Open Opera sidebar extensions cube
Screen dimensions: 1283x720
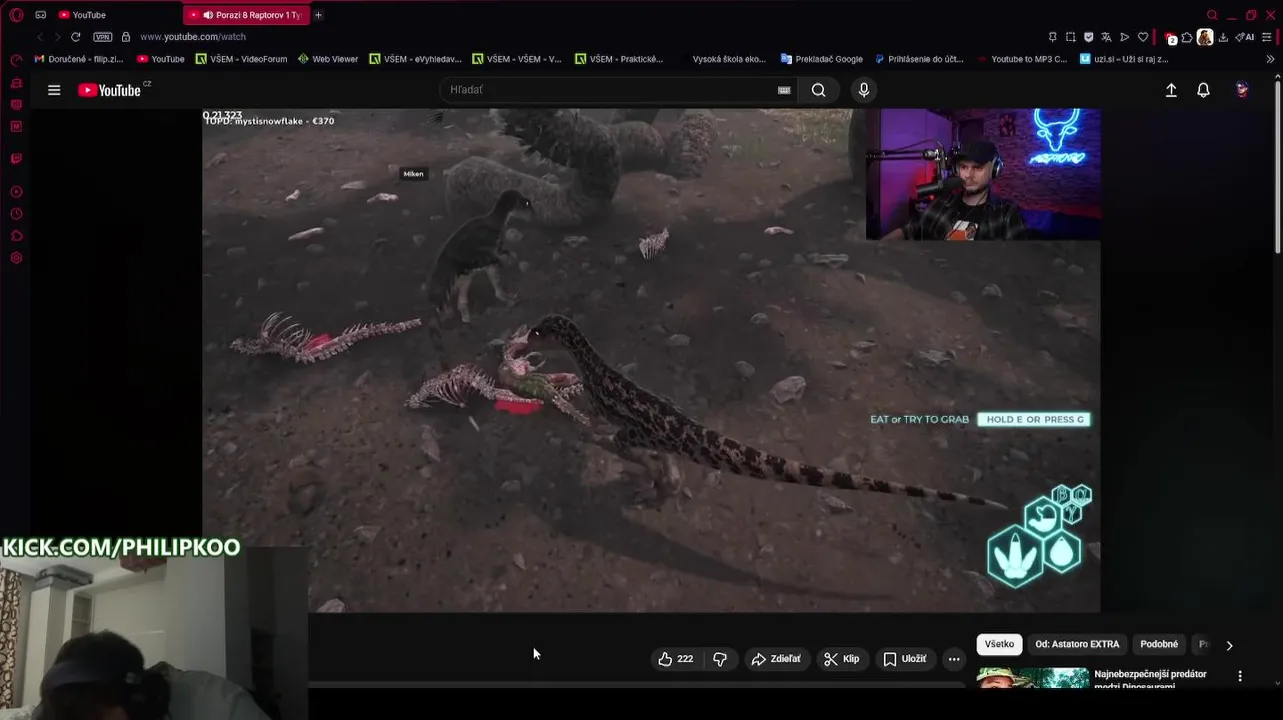[16, 236]
